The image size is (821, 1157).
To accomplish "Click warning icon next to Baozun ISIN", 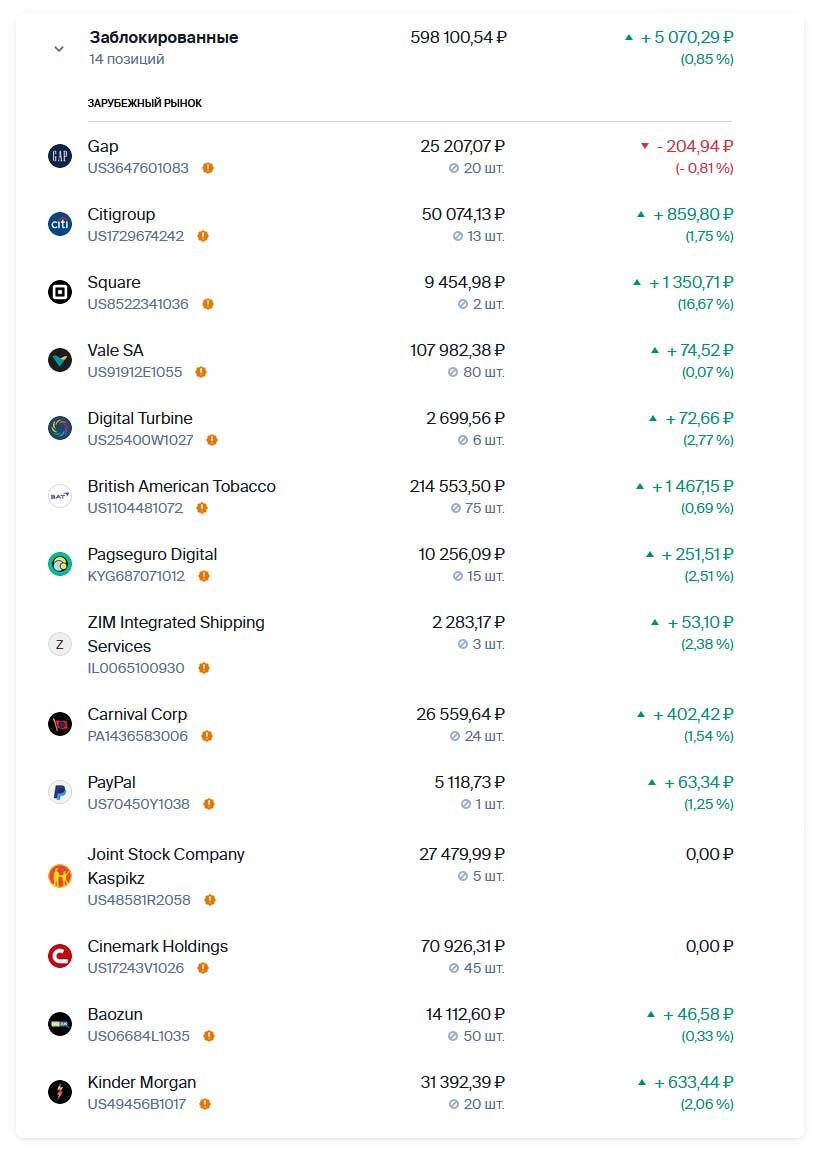I will (x=209, y=1036).
